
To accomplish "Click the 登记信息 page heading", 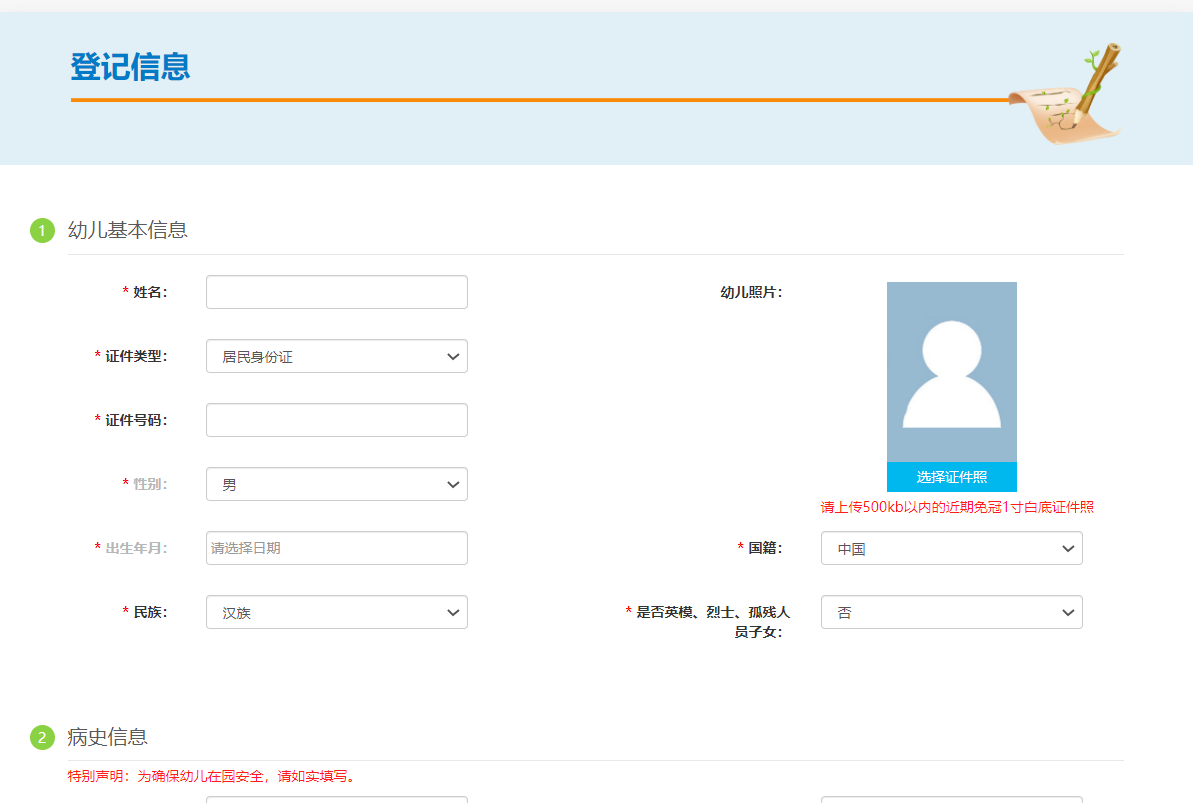I will 130,67.
